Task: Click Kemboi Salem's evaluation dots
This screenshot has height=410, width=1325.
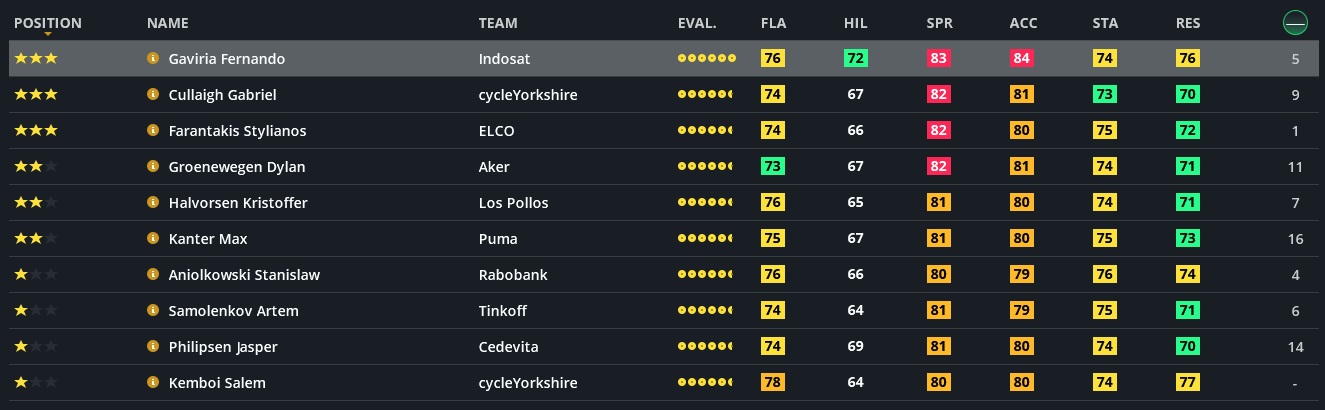Action: 706,383
